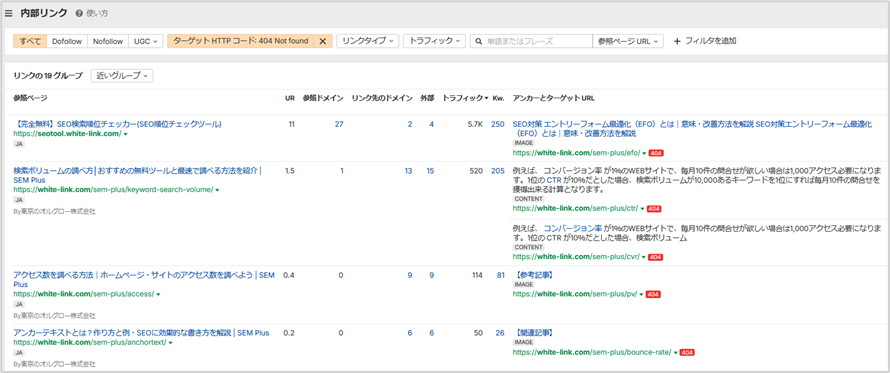Click keyword count 26

(500, 333)
